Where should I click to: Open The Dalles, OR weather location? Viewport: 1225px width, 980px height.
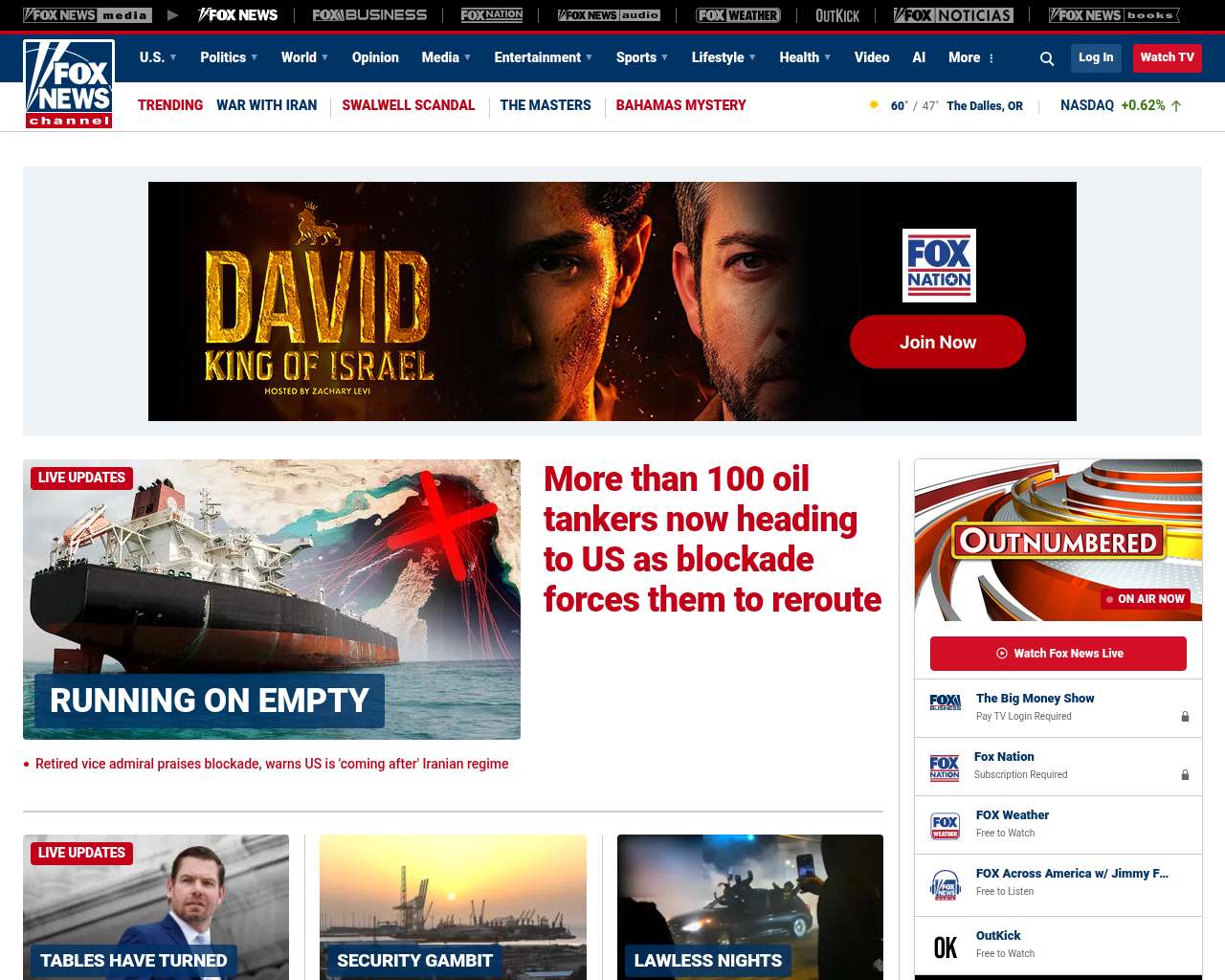(x=985, y=106)
